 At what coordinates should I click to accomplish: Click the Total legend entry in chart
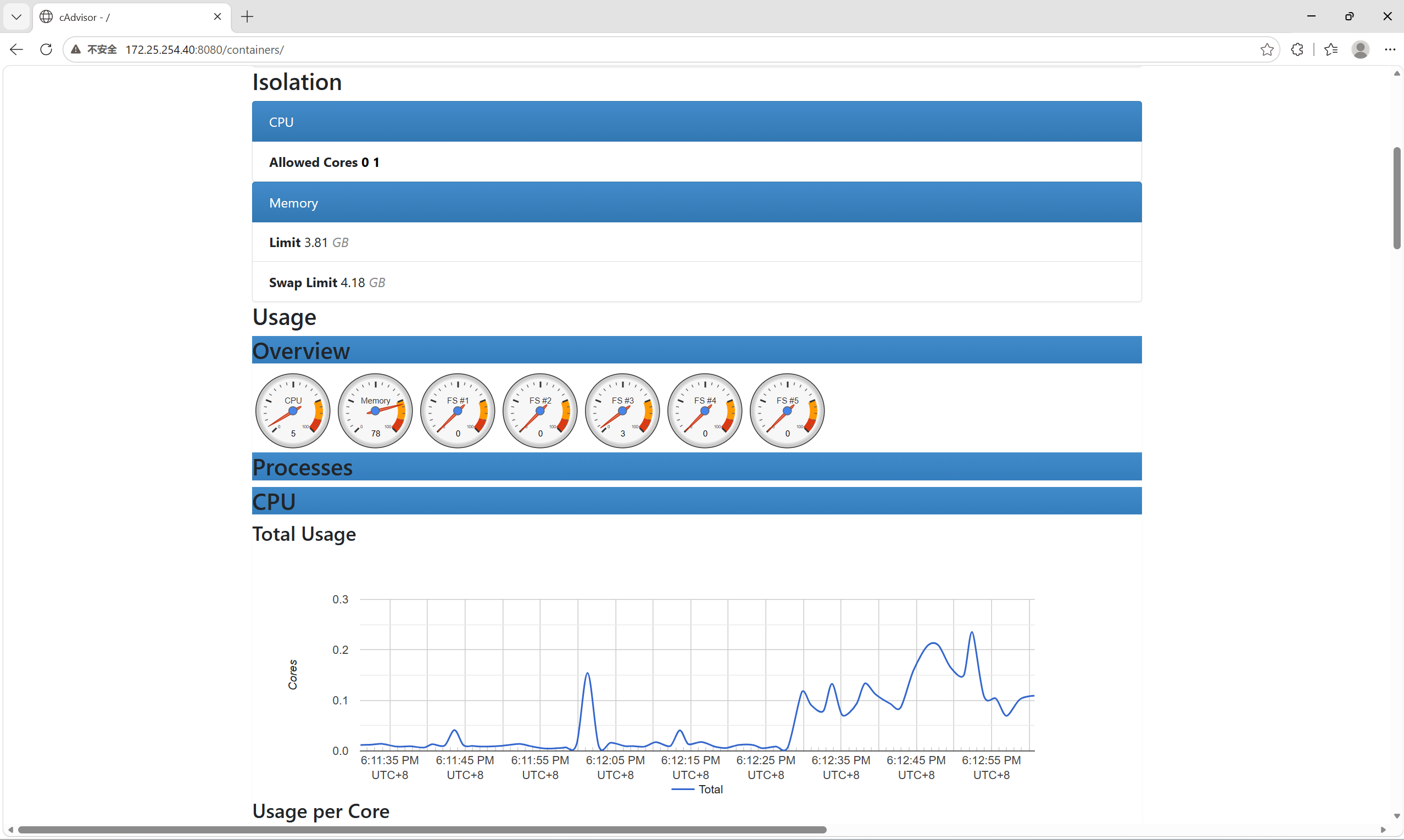click(x=697, y=789)
